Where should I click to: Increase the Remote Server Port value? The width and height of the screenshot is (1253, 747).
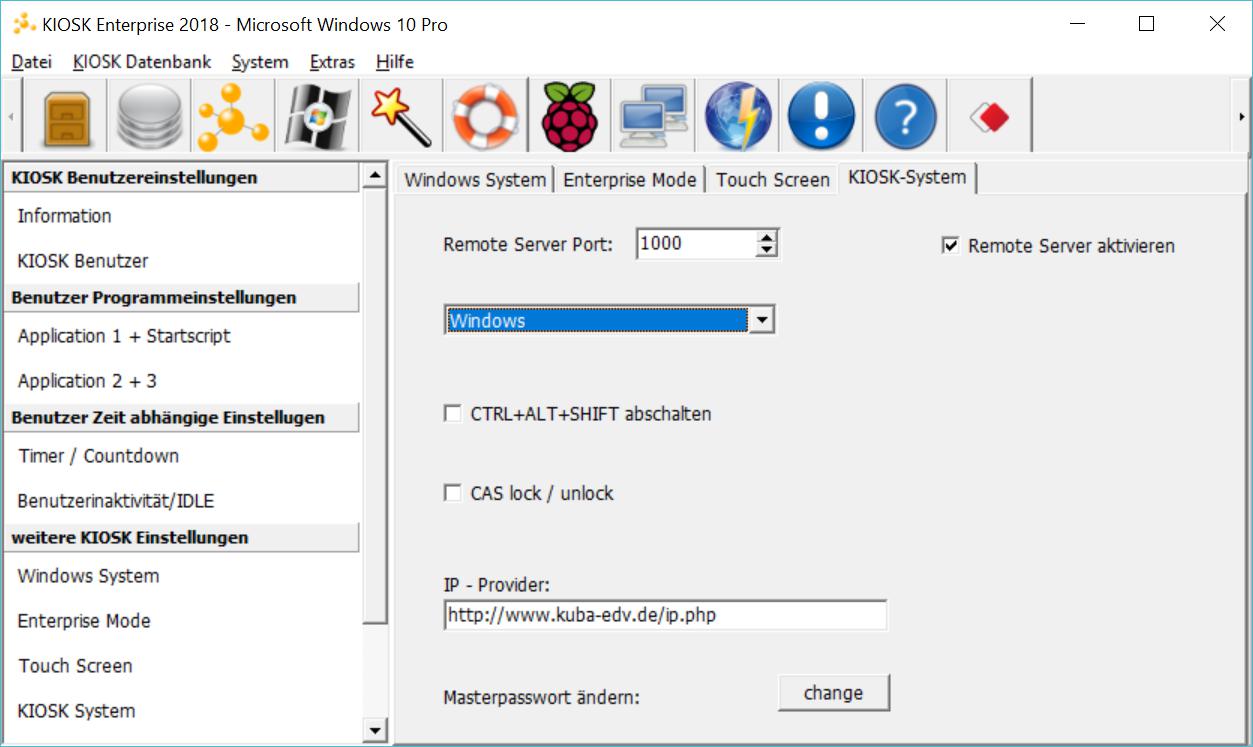pos(767,237)
